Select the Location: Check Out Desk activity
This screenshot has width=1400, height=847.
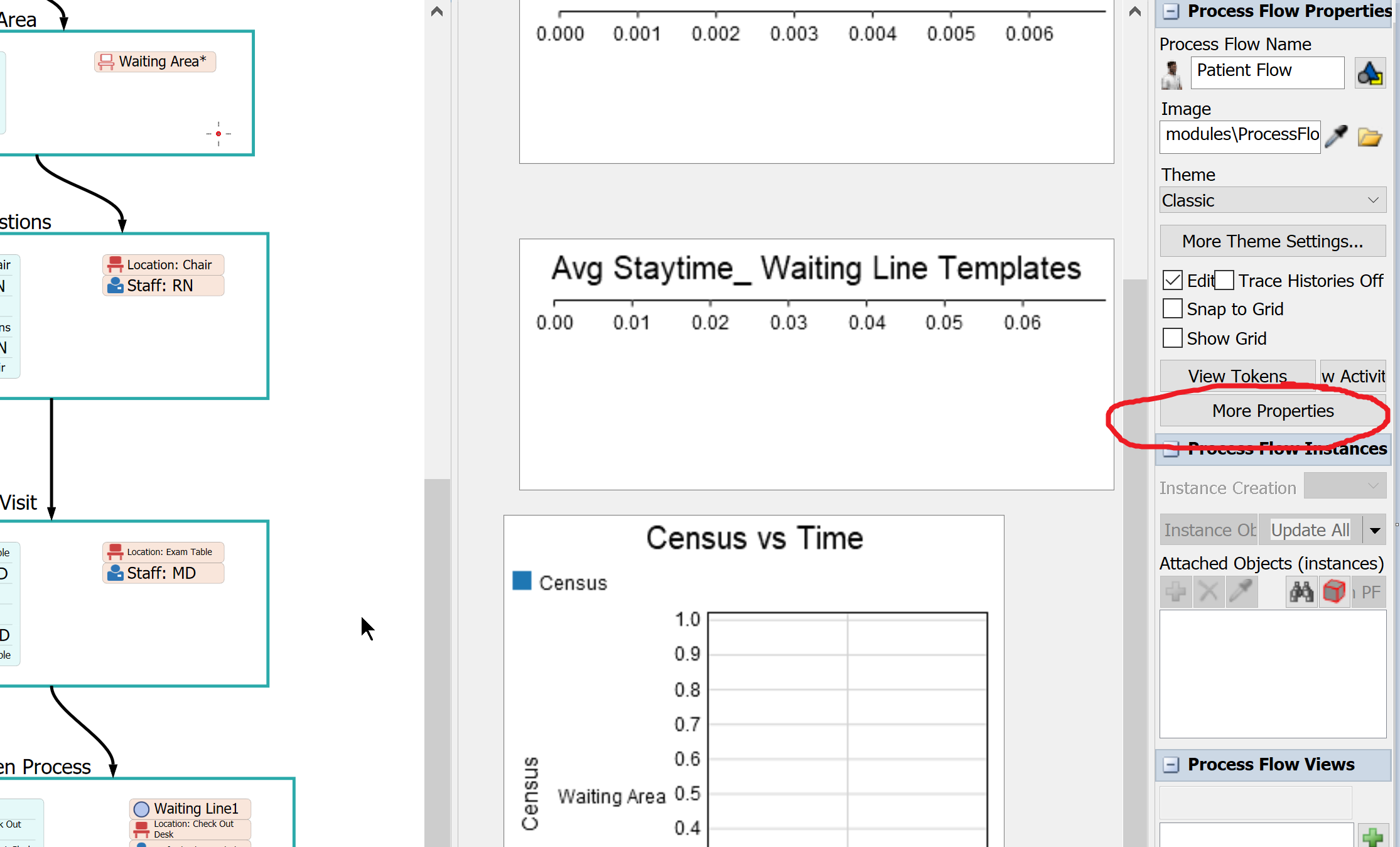click(x=190, y=829)
